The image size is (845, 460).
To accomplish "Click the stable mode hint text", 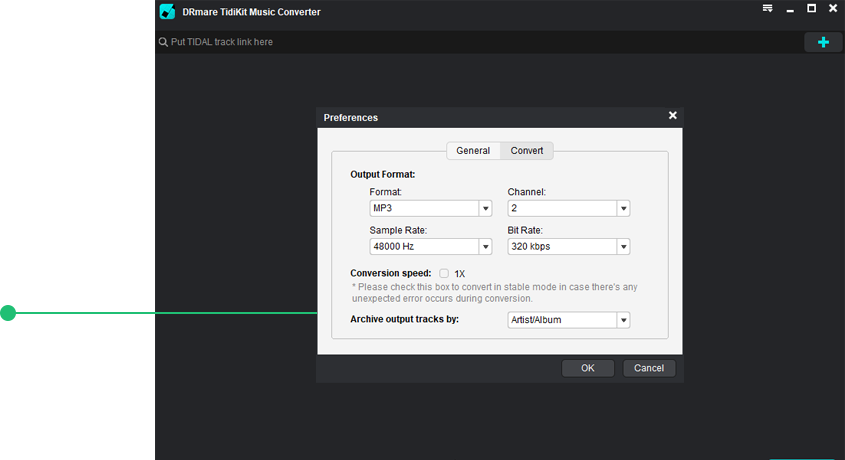I will pos(495,292).
